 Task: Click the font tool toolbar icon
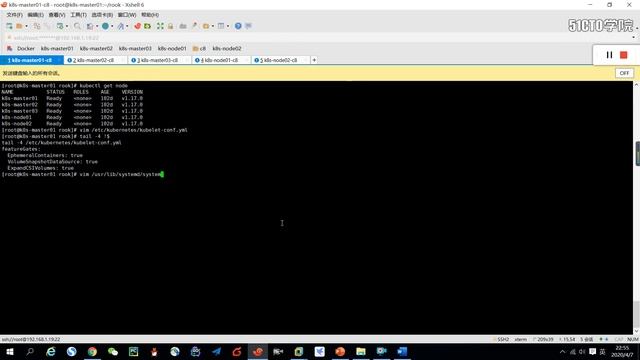(121, 26)
